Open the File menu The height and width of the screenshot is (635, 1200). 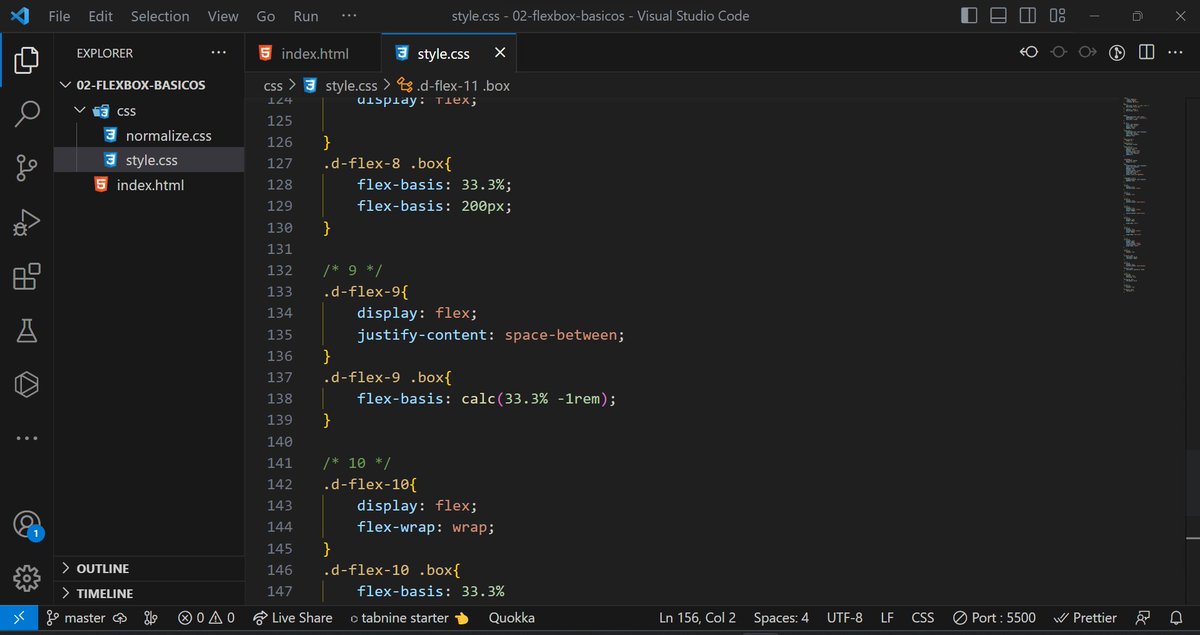tap(59, 16)
